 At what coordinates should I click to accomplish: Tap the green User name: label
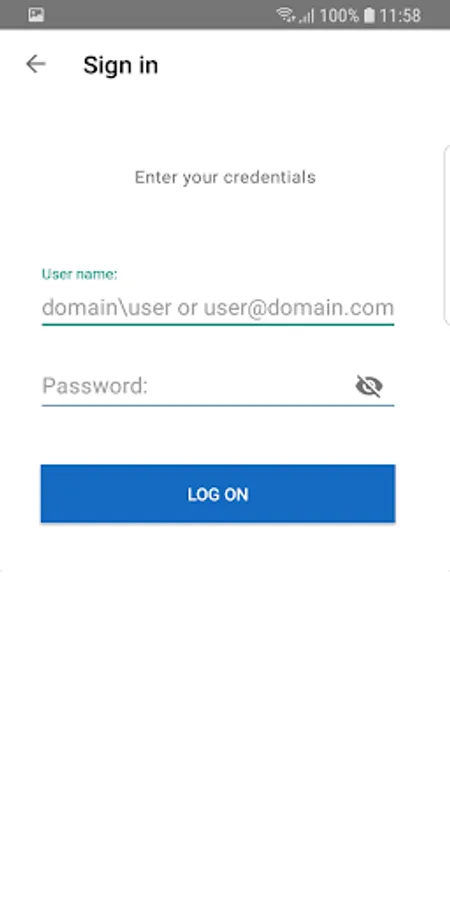point(79,274)
